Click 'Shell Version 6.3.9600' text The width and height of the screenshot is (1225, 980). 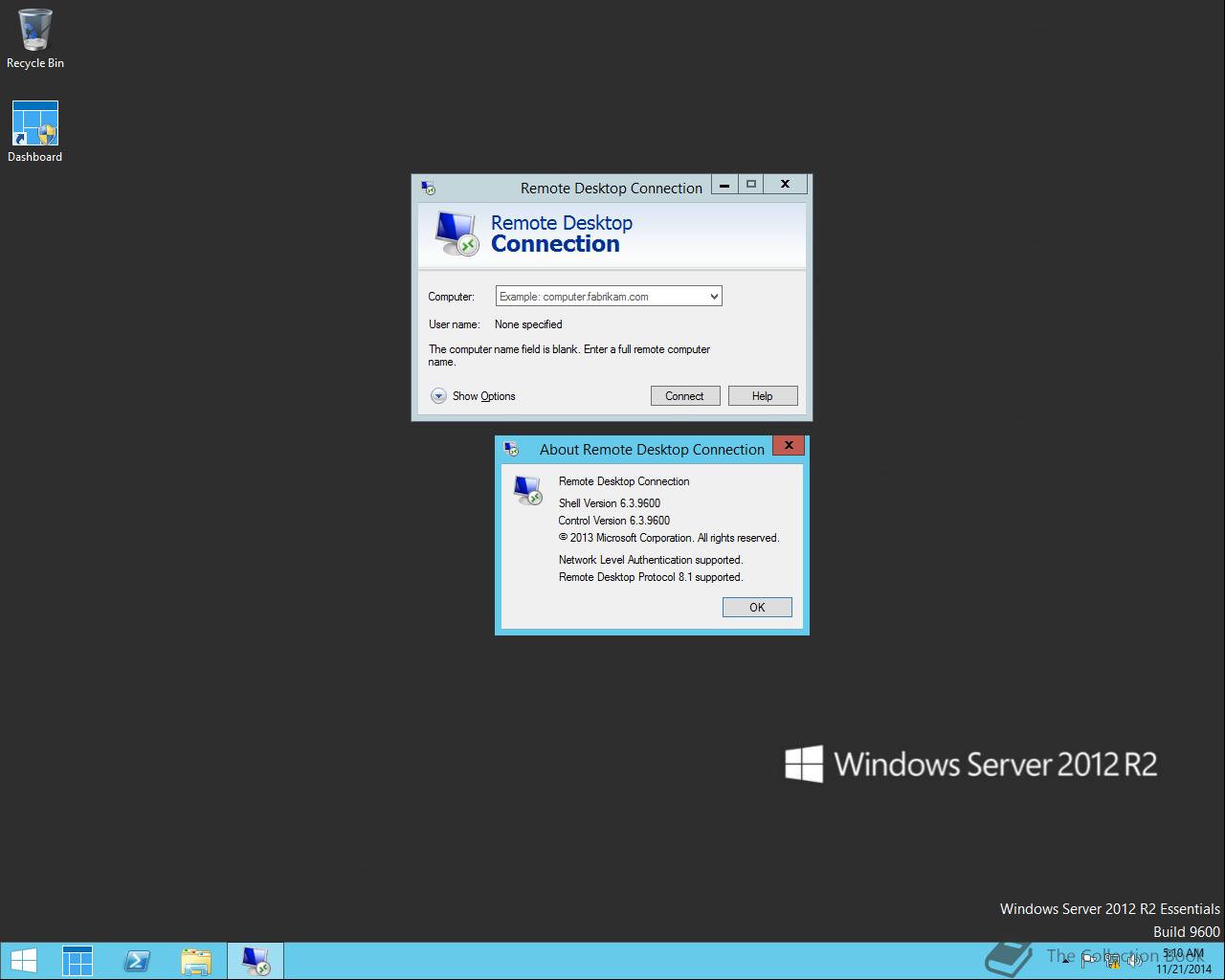tap(610, 503)
